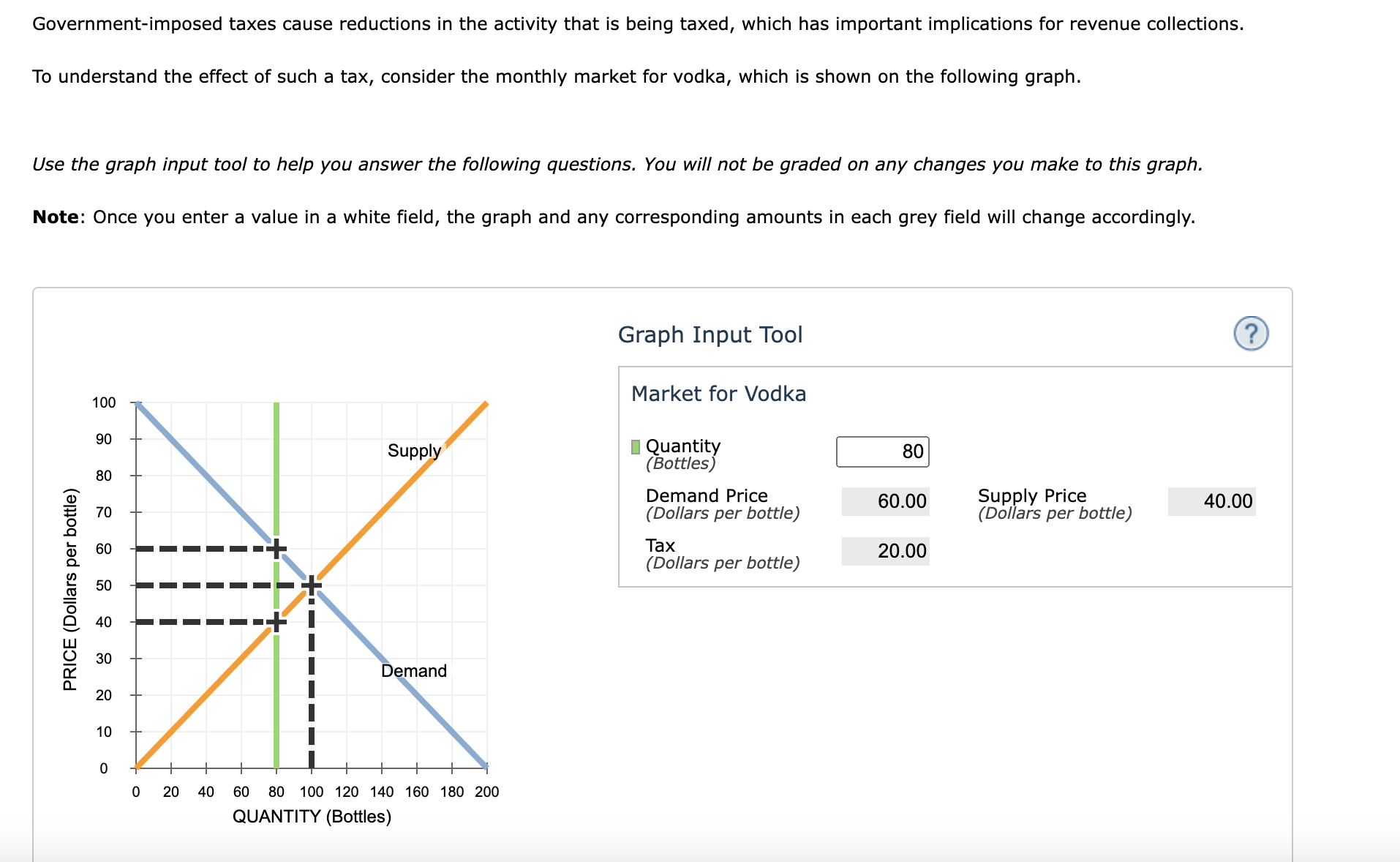Click the Market for Vodka panel title
Image resolution: width=1400 pixels, height=862 pixels.
click(x=718, y=393)
